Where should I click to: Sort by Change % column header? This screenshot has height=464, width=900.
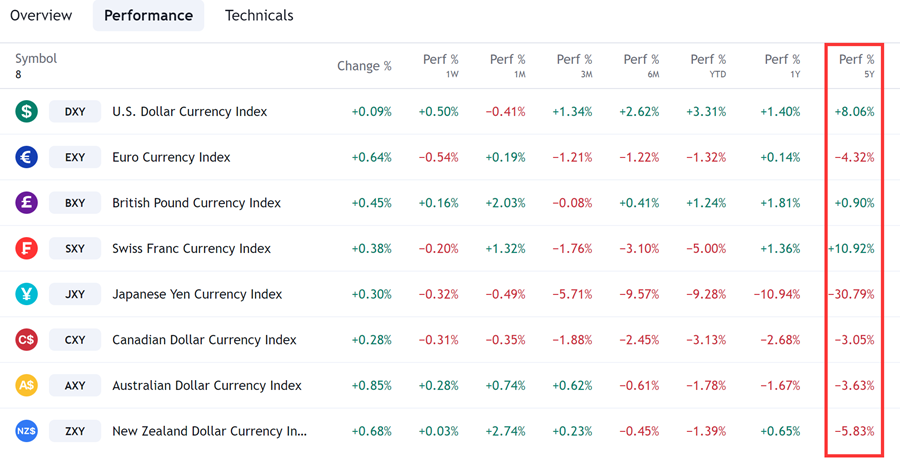tap(364, 66)
